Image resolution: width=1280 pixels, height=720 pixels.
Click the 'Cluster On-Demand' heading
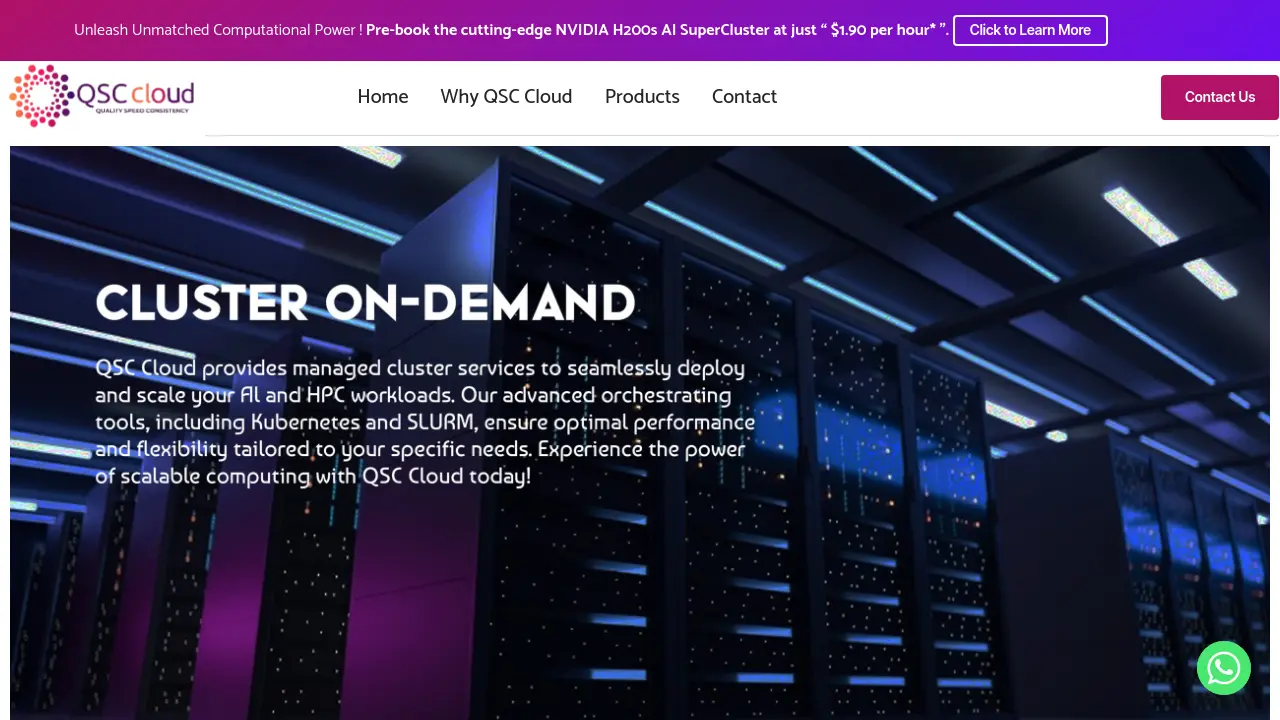click(x=365, y=303)
